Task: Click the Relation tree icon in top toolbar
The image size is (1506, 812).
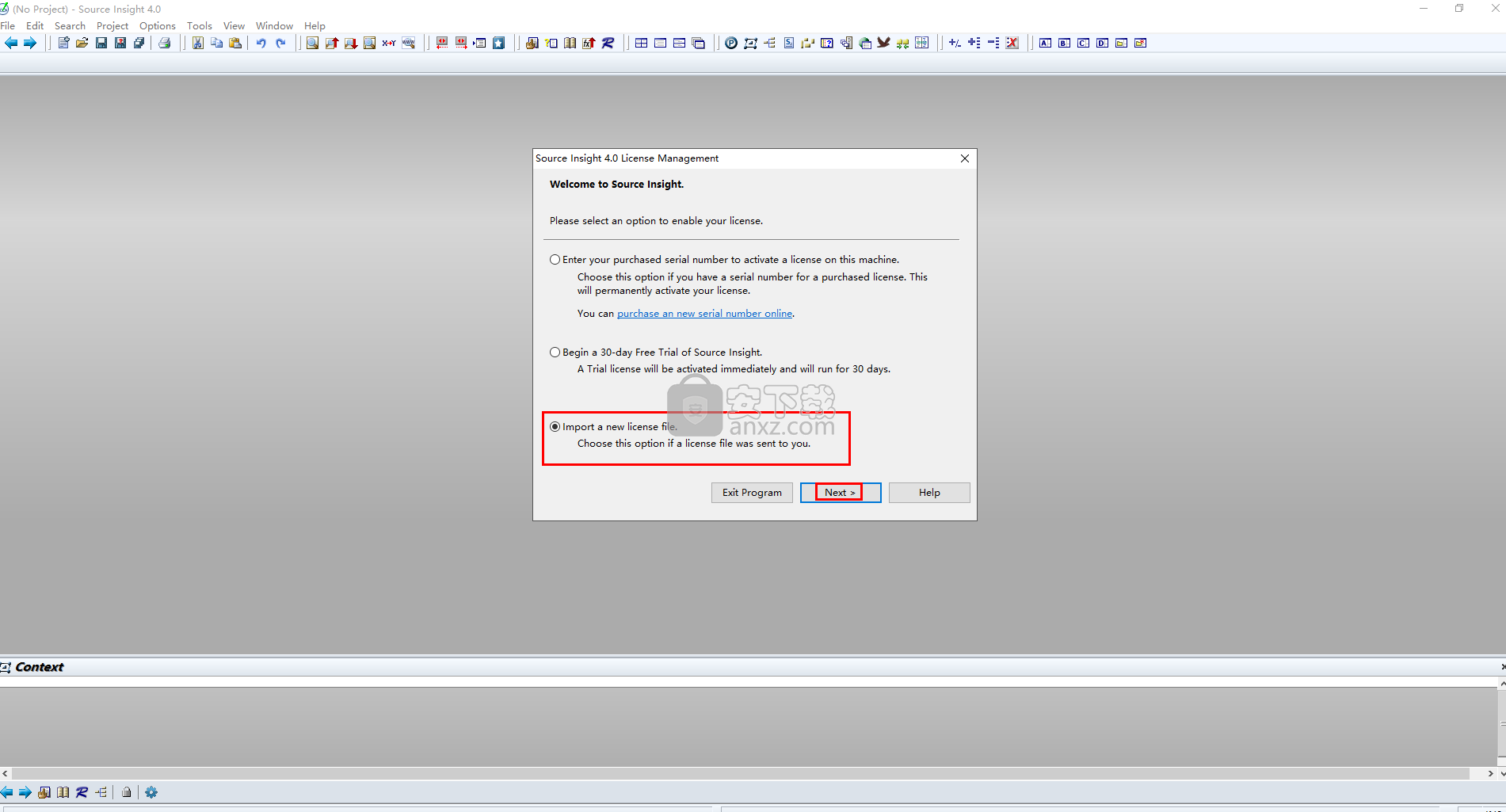Action: (x=770, y=43)
